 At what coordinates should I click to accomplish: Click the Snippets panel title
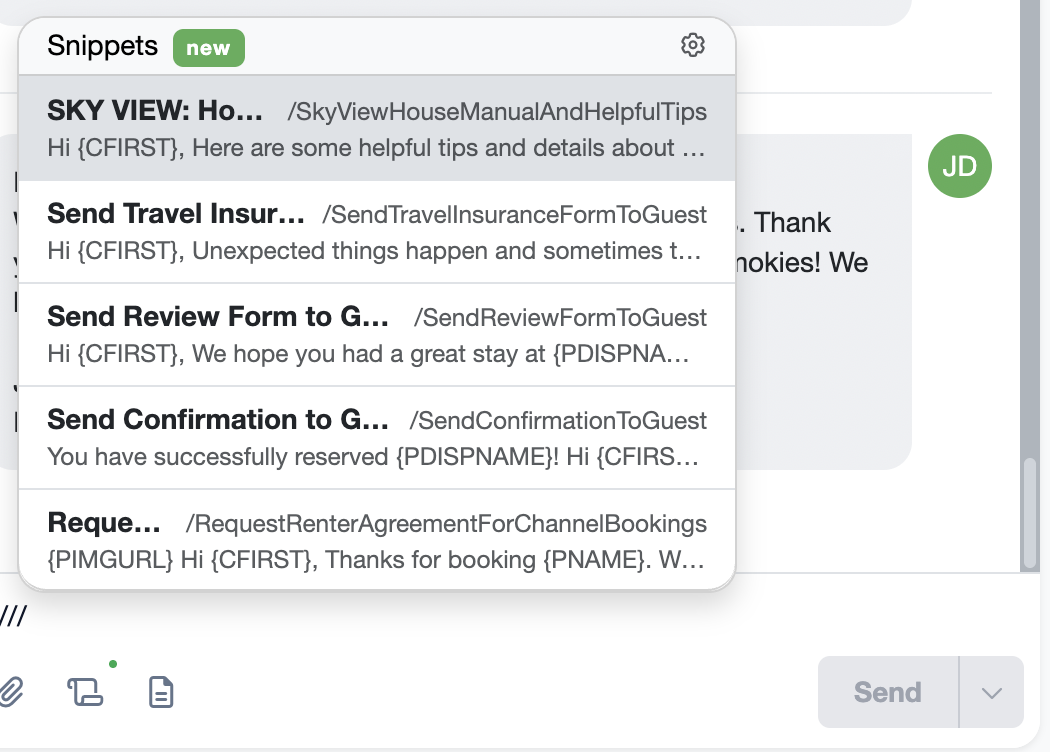[102, 46]
